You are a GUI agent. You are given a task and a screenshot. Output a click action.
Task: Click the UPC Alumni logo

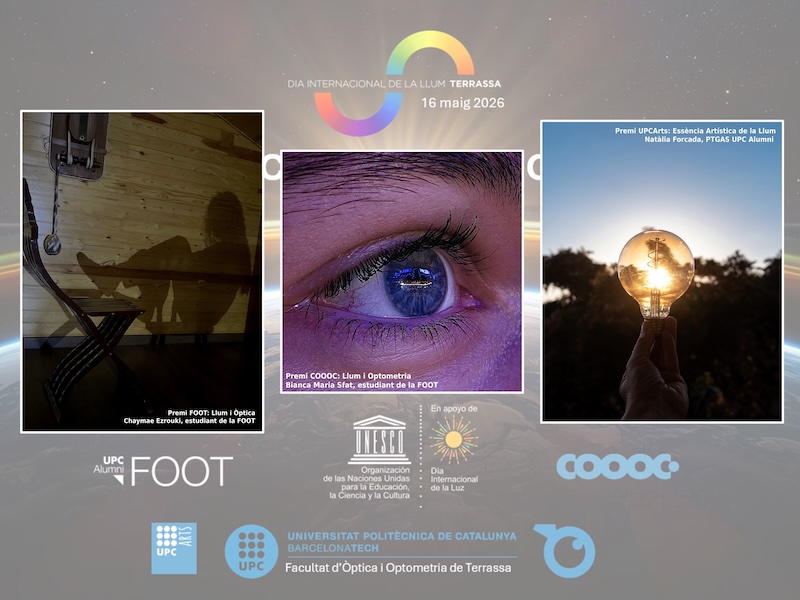pyautogui.click(x=109, y=469)
